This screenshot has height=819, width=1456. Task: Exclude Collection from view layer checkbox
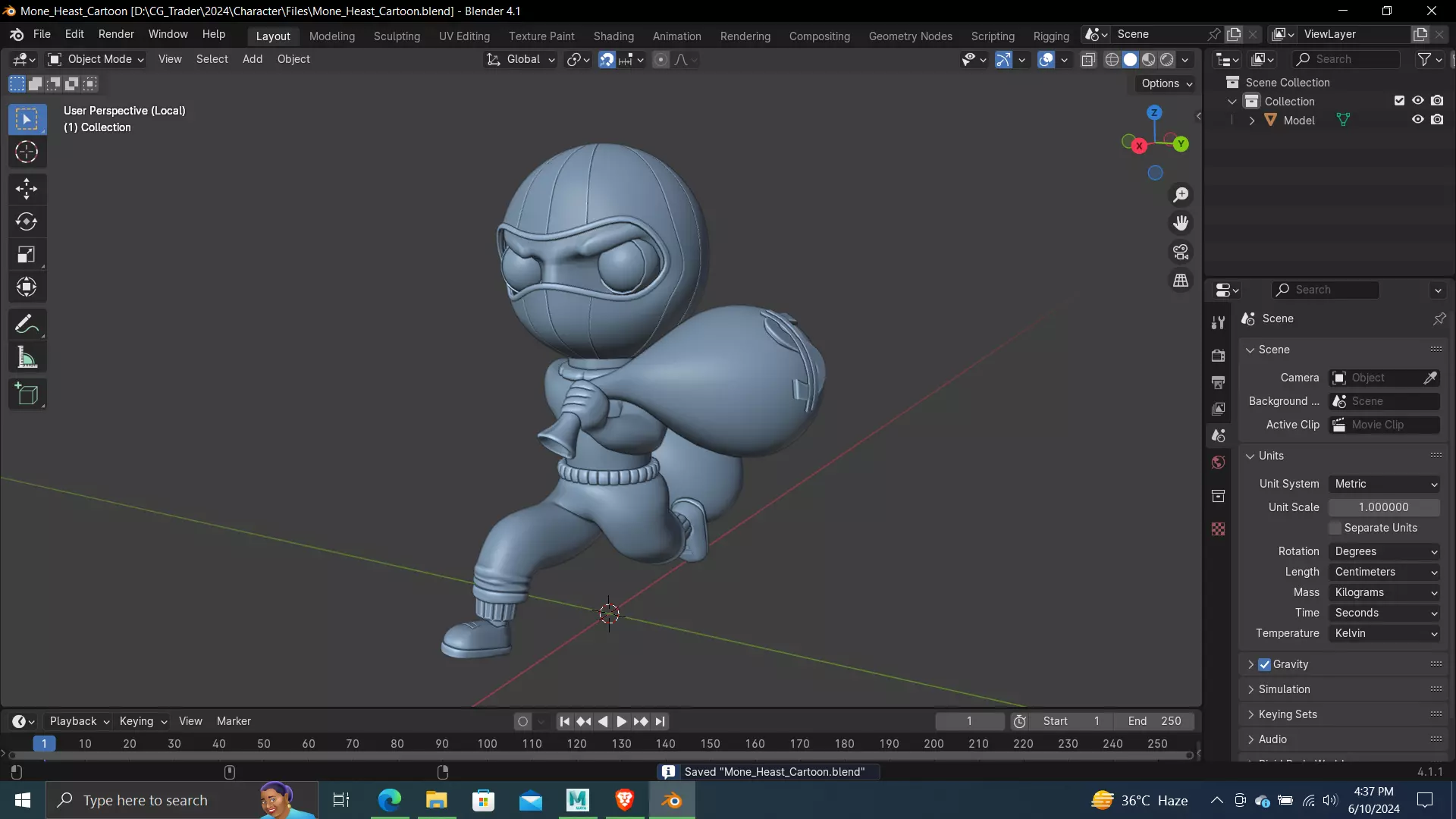1399,101
